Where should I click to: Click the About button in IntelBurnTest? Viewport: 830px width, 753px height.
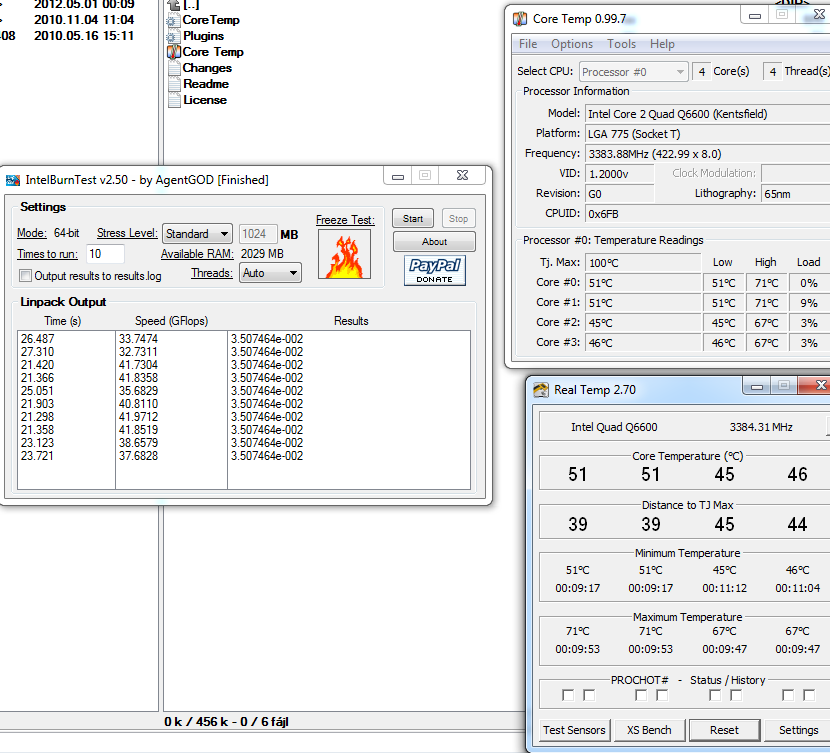click(434, 242)
